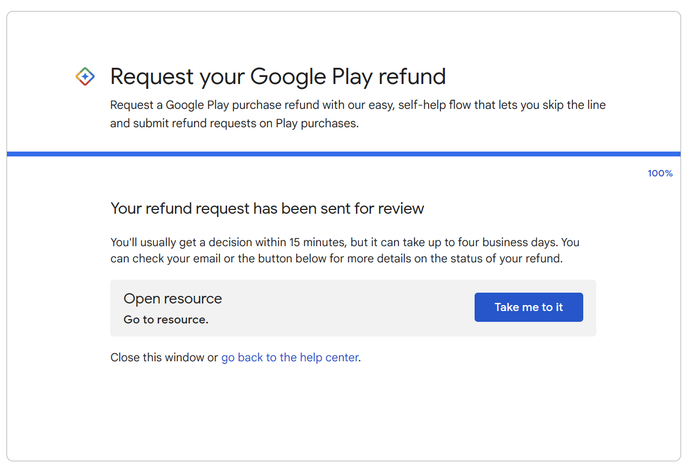
Task: Click the words "help center" in the link
Action: [329, 358]
